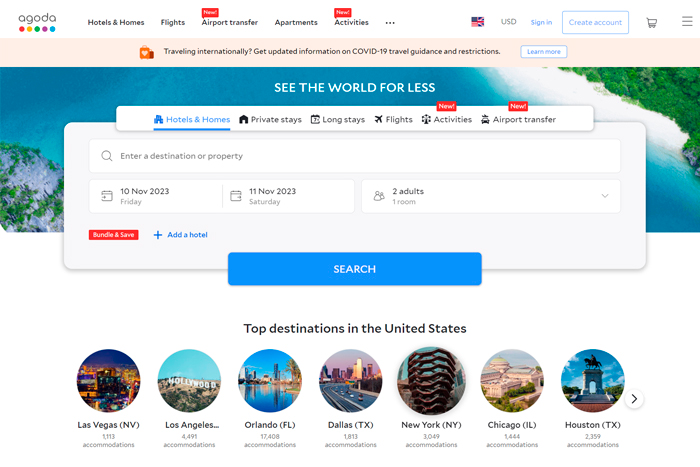The width and height of the screenshot is (700, 467).
Task: Click the "New York (NY)" label
Action: [431, 425]
